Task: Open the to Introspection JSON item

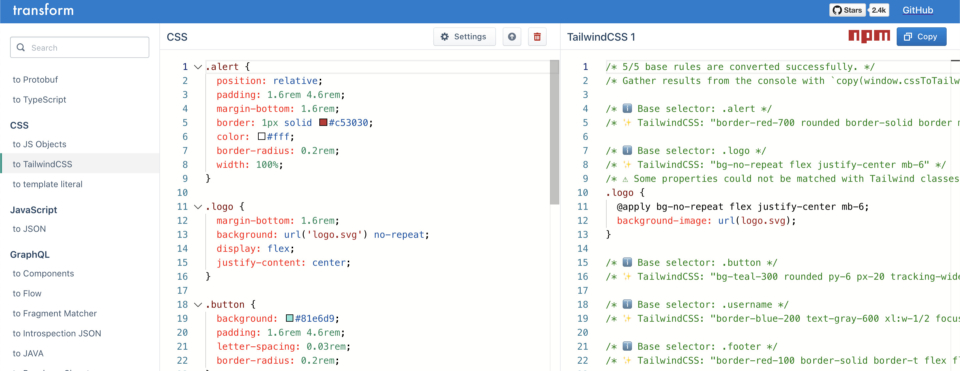Action: pos(57,334)
